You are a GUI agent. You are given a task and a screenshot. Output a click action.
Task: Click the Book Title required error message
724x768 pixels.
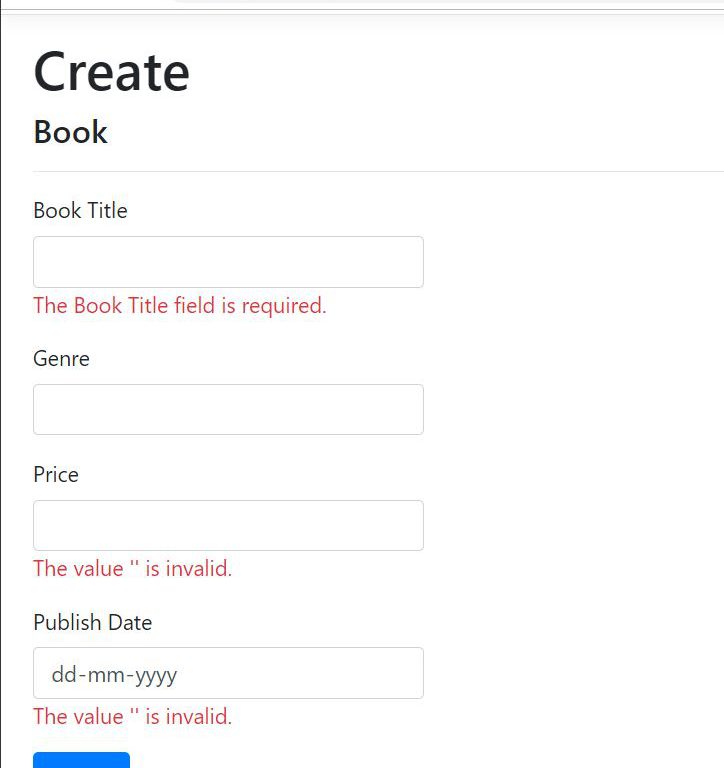pos(180,306)
